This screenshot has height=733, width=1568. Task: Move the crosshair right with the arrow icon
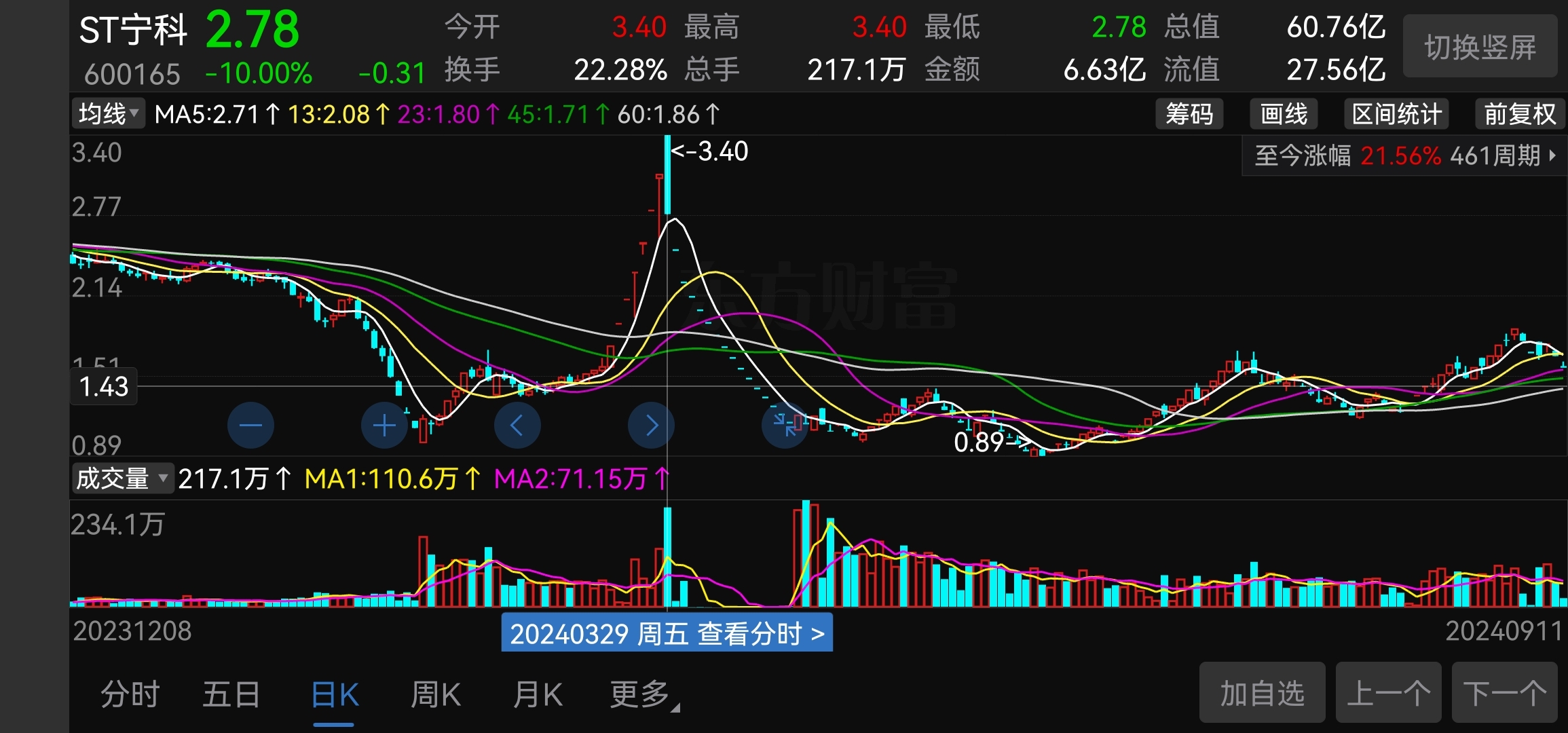pos(651,426)
